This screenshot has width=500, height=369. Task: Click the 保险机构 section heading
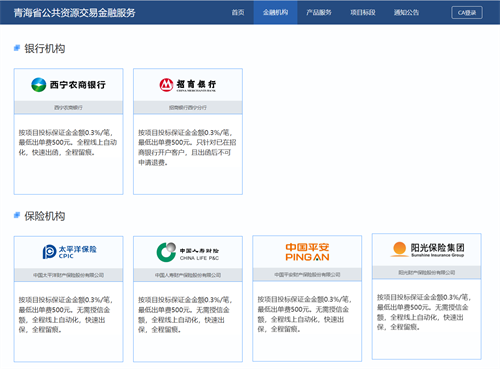45,216
